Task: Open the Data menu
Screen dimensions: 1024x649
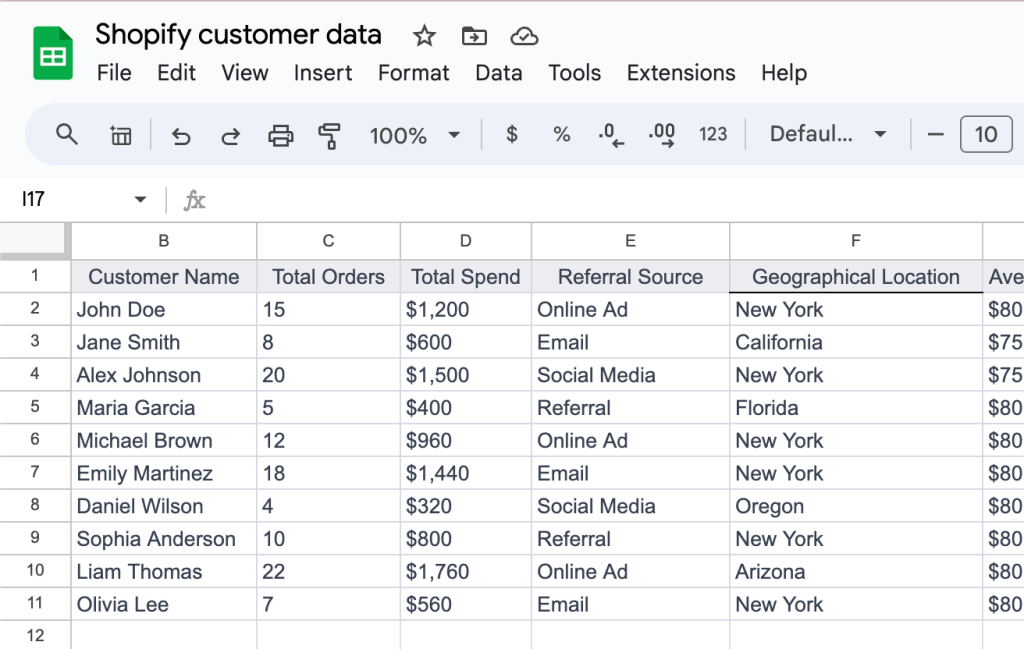Action: tap(499, 72)
